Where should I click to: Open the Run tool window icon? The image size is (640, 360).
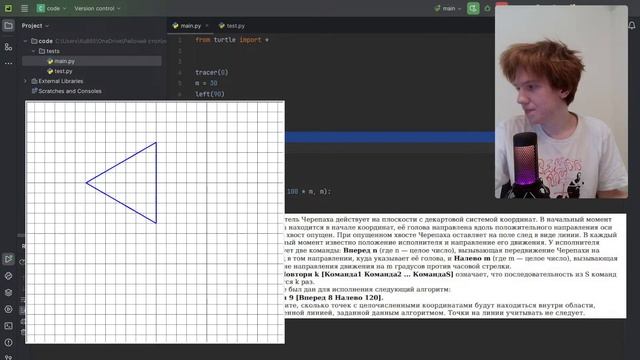(8, 259)
